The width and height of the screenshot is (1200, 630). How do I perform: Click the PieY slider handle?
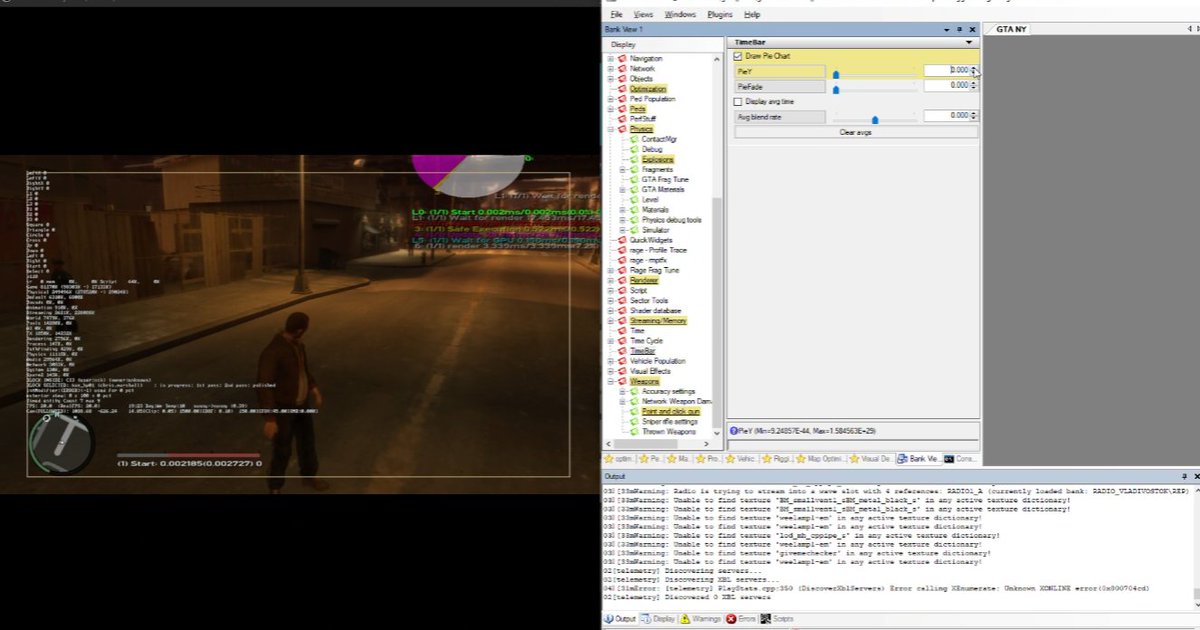836,74
